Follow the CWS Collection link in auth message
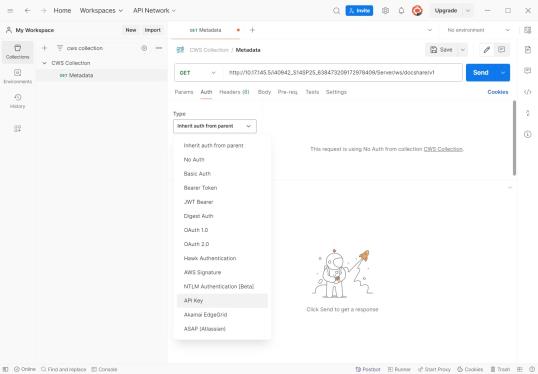This screenshot has height=374, width=538. [x=443, y=149]
